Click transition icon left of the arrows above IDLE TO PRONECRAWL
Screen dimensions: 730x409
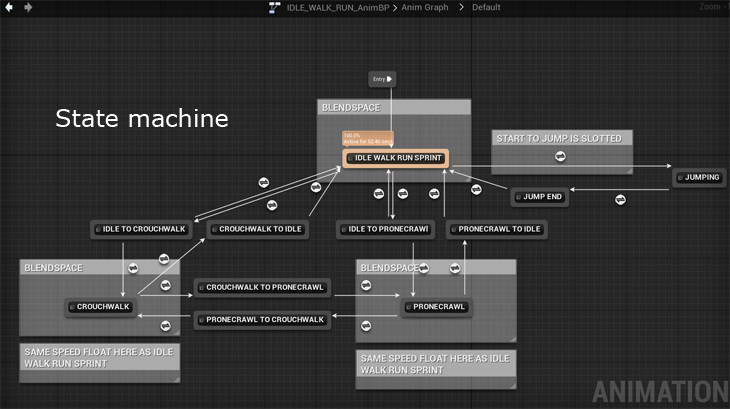pos(379,194)
